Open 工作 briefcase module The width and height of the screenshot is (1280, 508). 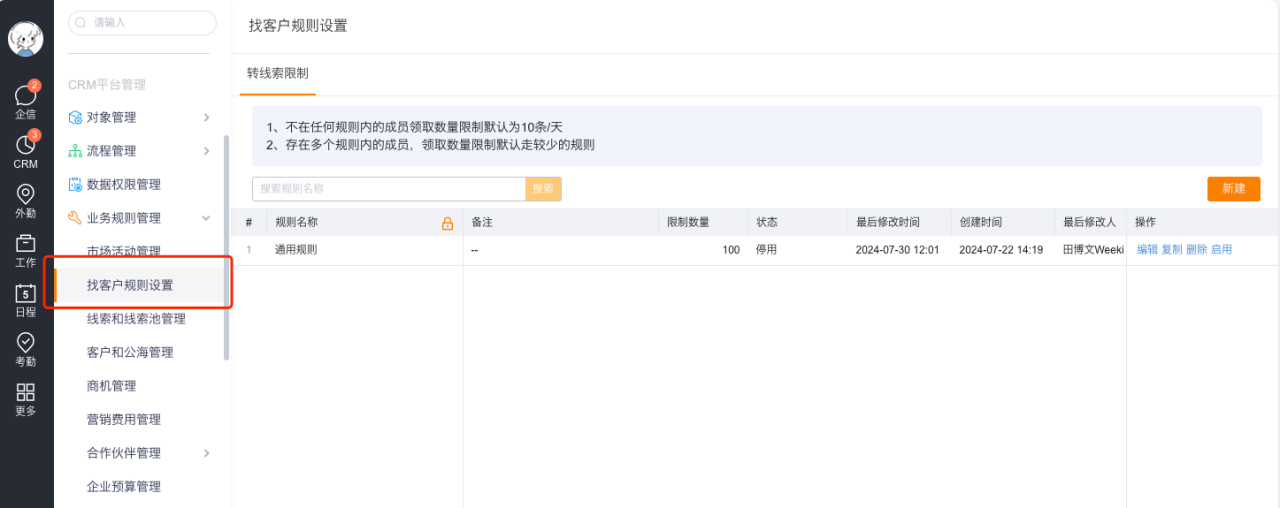click(26, 250)
